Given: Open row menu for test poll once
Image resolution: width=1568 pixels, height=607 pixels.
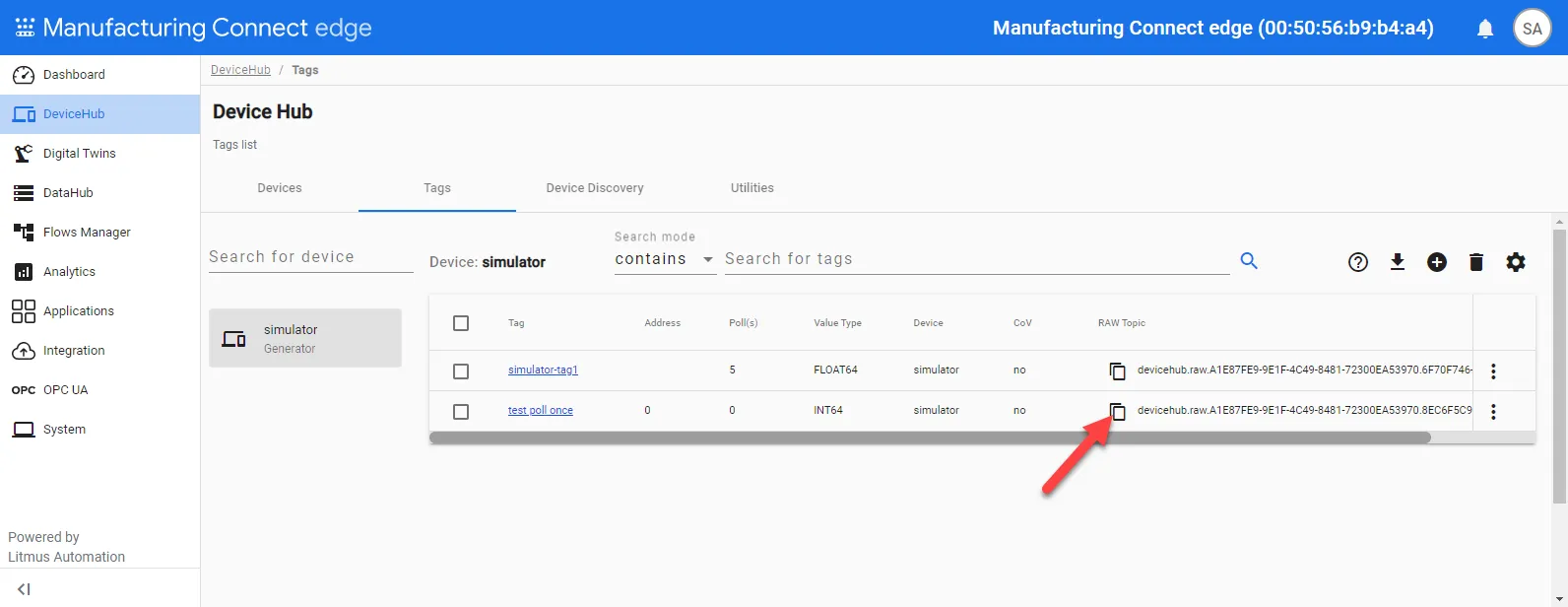Looking at the screenshot, I should [x=1493, y=412].
